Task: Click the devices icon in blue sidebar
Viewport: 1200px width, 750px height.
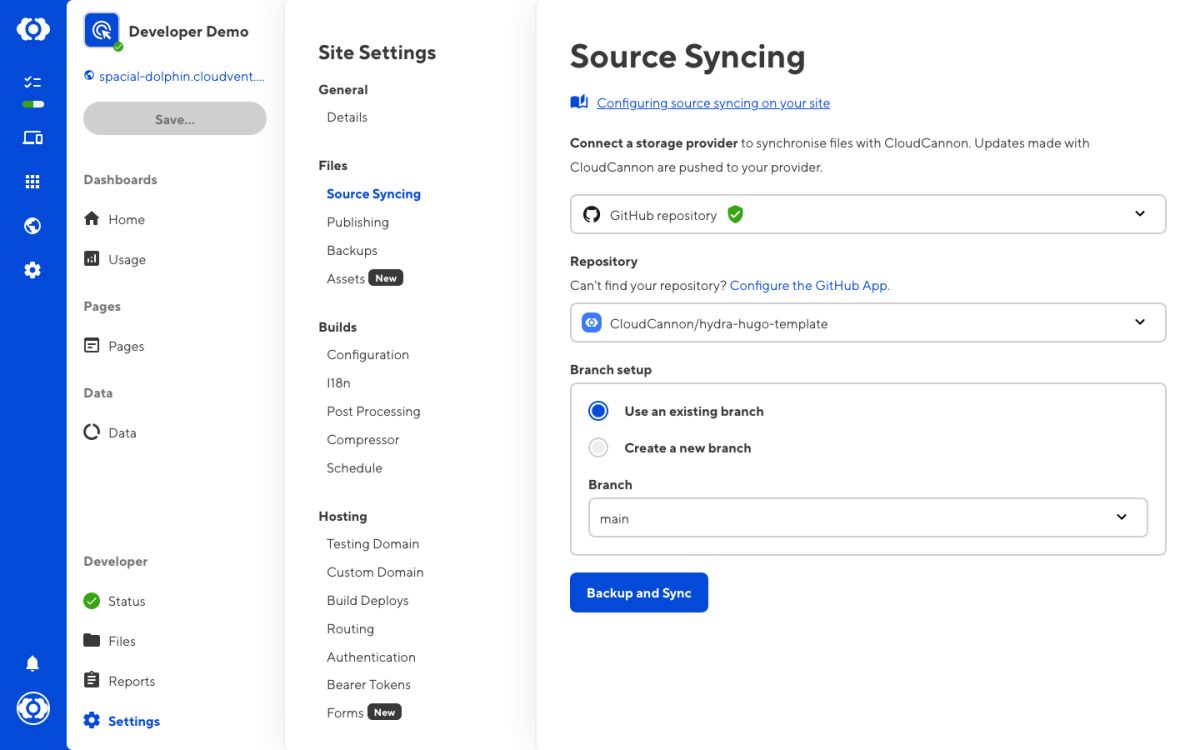Action: pos(33,138)
